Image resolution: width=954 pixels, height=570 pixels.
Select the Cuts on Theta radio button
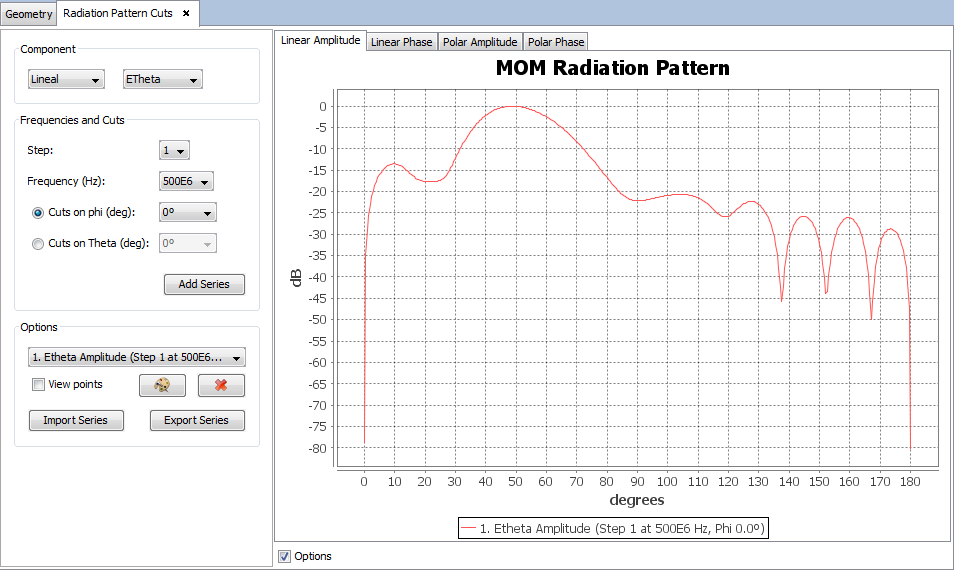(38, 243)
